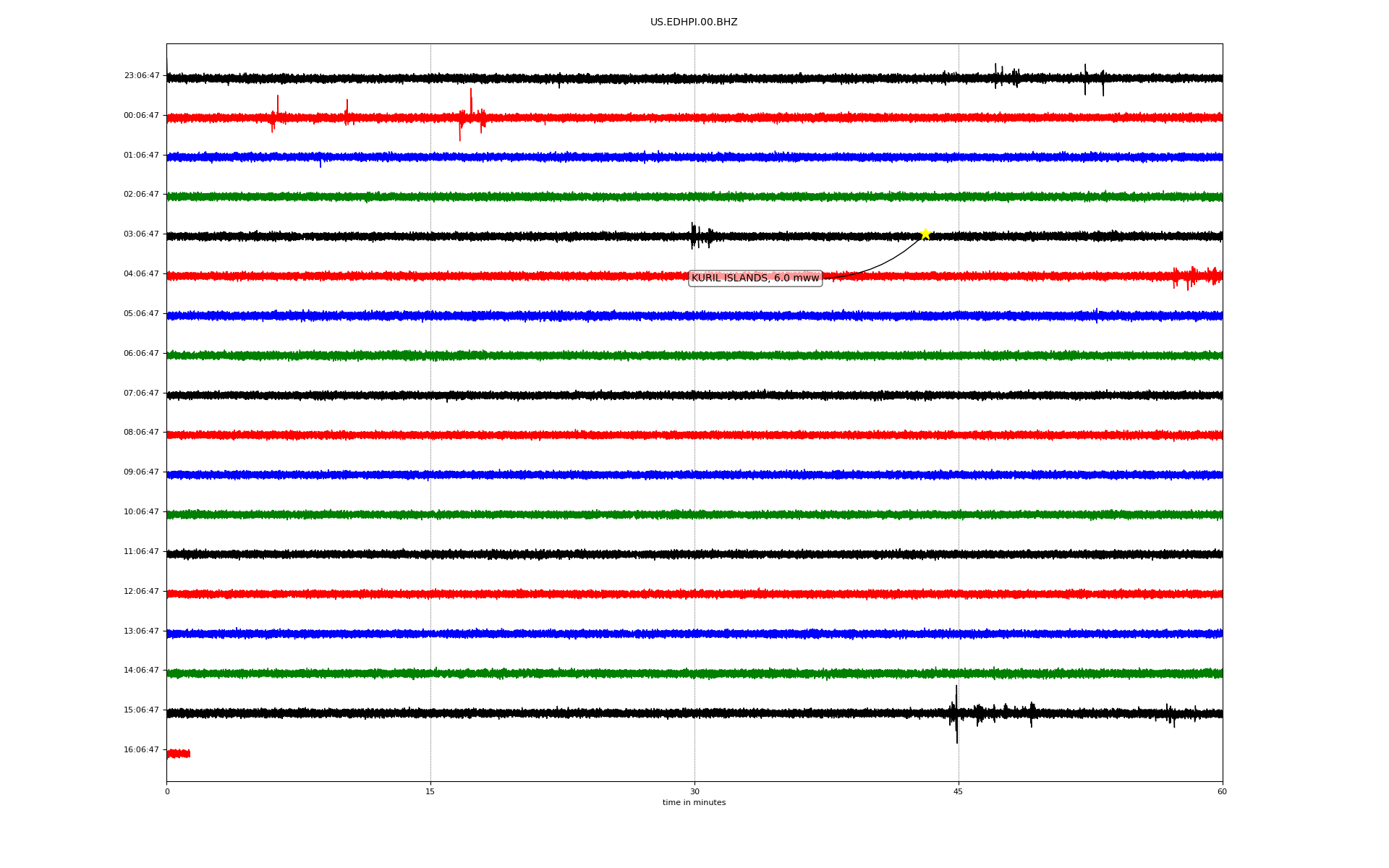Image resolution: width=1389 pixels, height=868 pixels.
Task: Click the 08:06:47 time label
Action: 142,432
